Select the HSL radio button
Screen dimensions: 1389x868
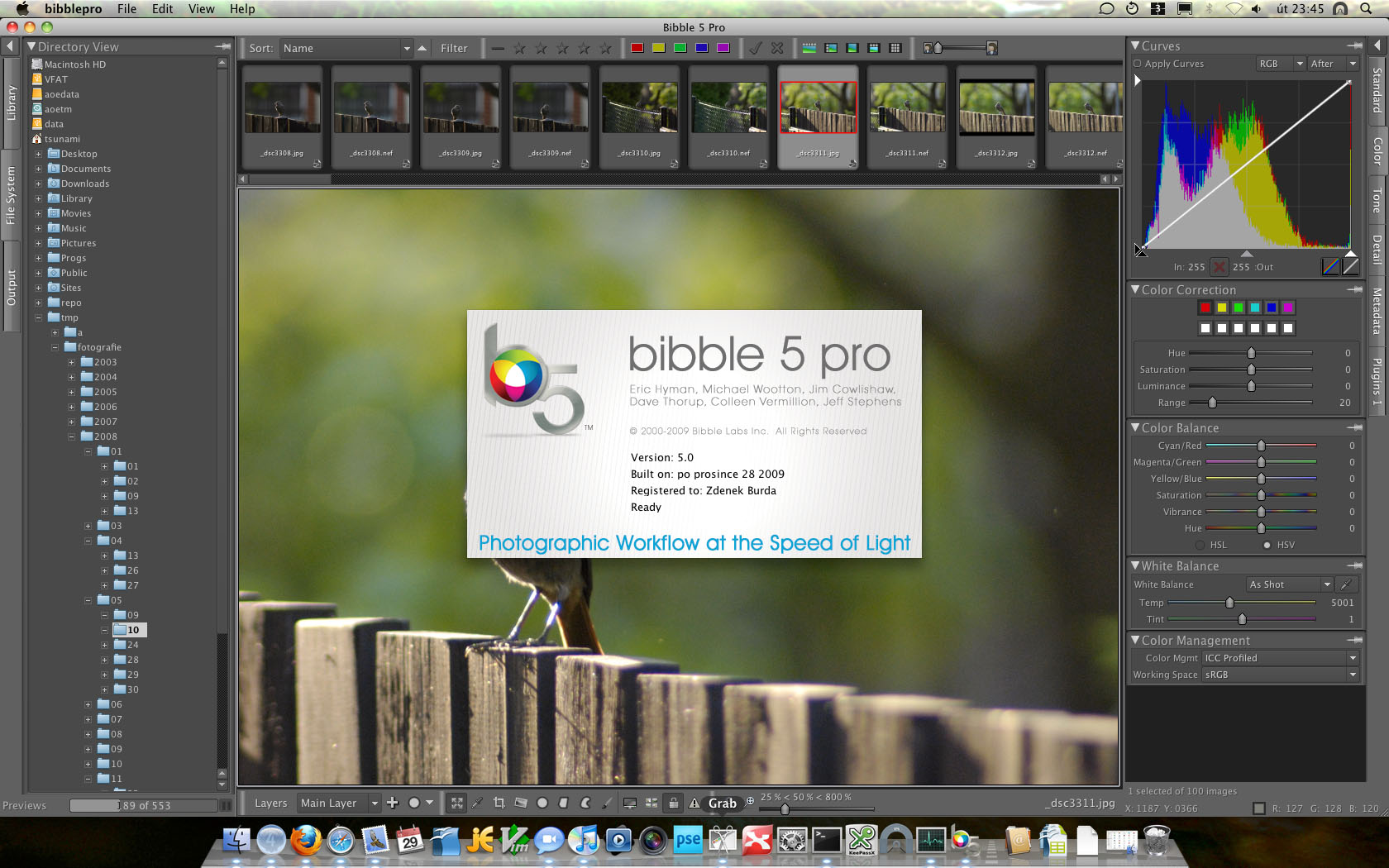[x=1200, y=545]
